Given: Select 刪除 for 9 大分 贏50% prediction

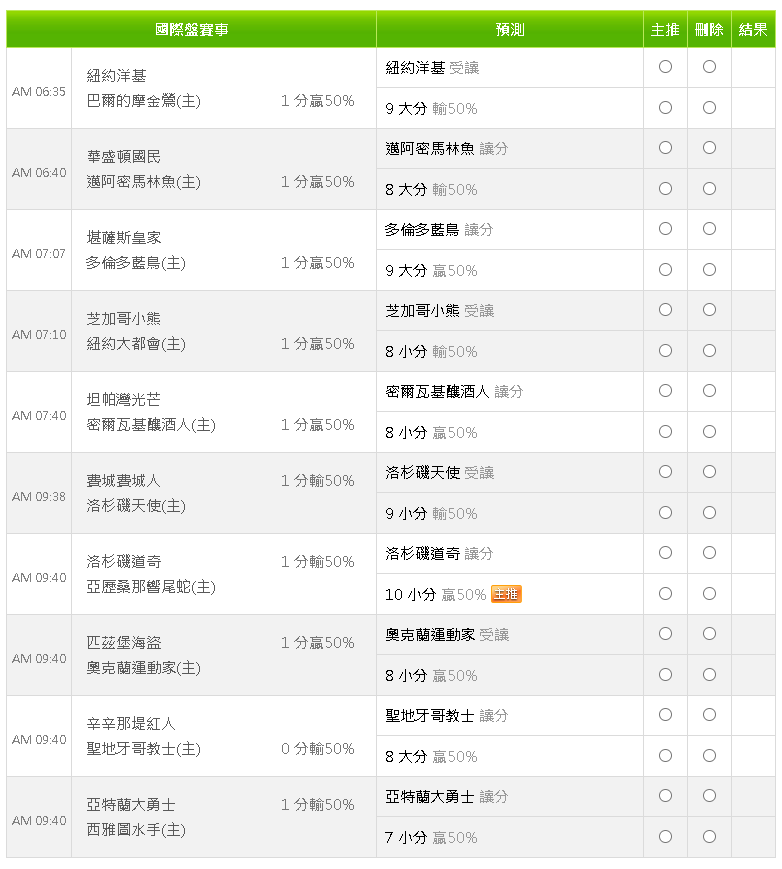Looking at the screenshot, I should coord(709,270).
